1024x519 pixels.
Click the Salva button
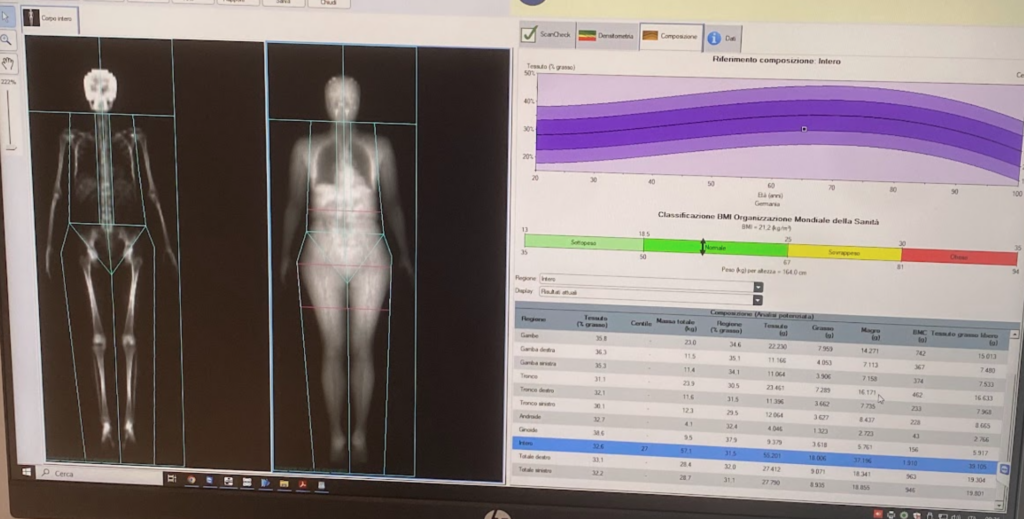(283, 3)
